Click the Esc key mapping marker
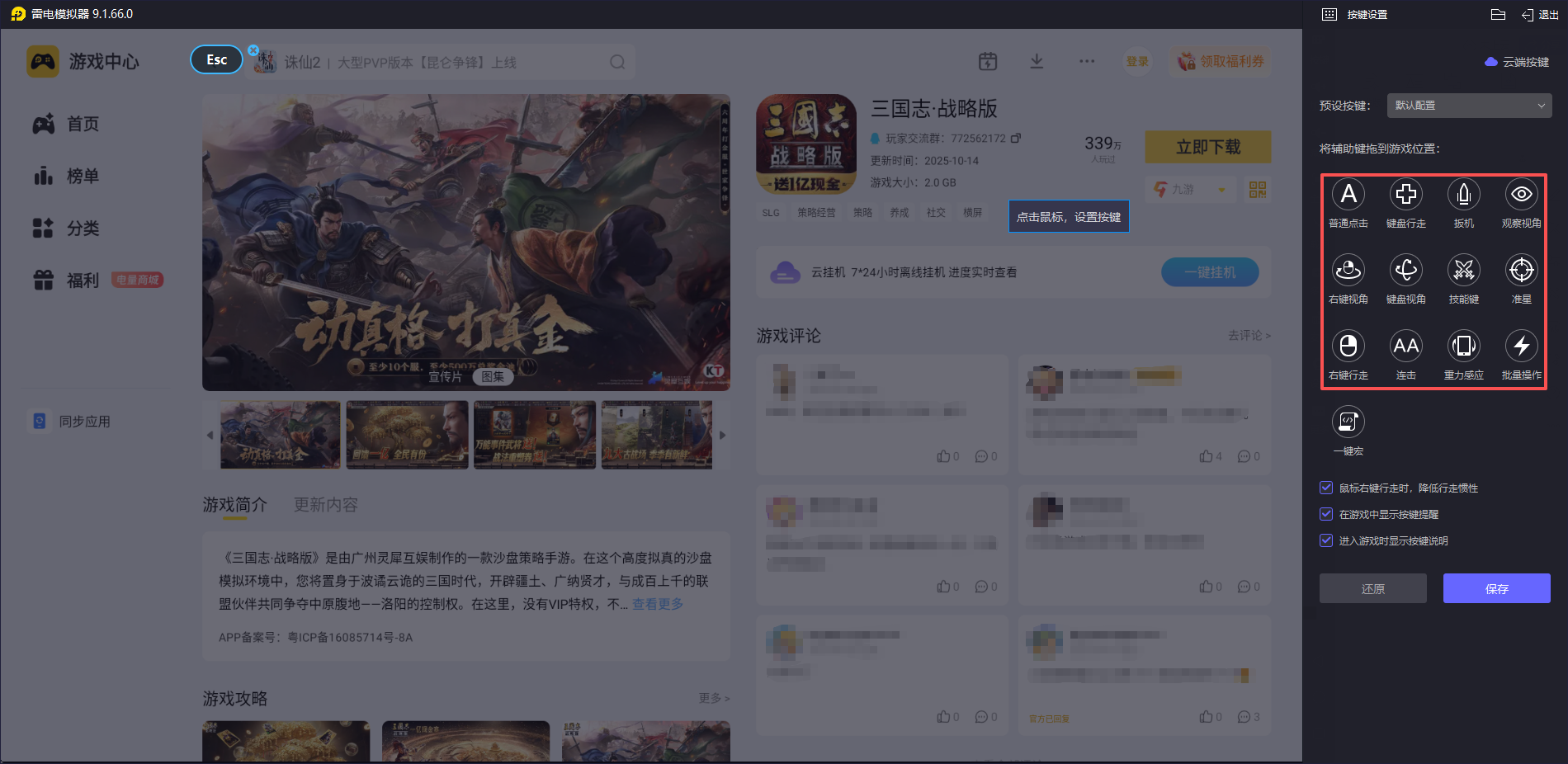 coord(217,59)
